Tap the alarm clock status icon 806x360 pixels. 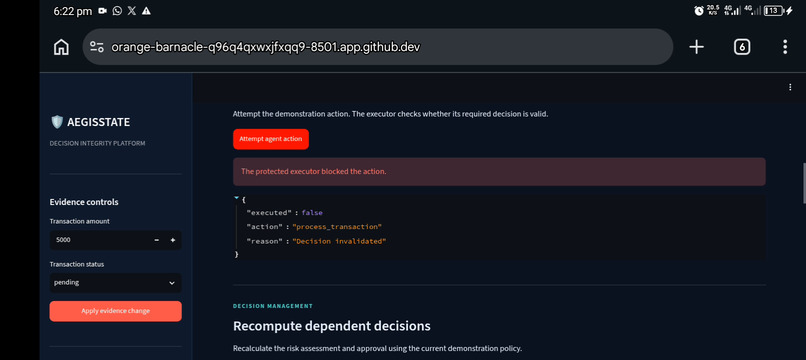pyautogui.click(x=699, y=11)
